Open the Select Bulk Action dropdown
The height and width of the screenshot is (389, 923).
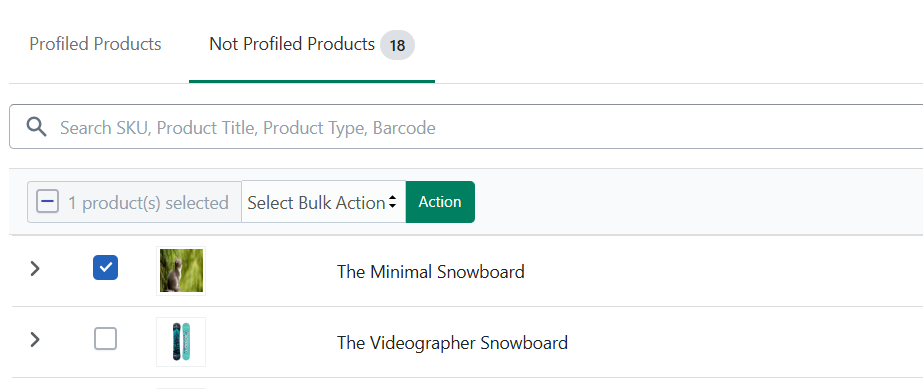[x=323, y=202]
